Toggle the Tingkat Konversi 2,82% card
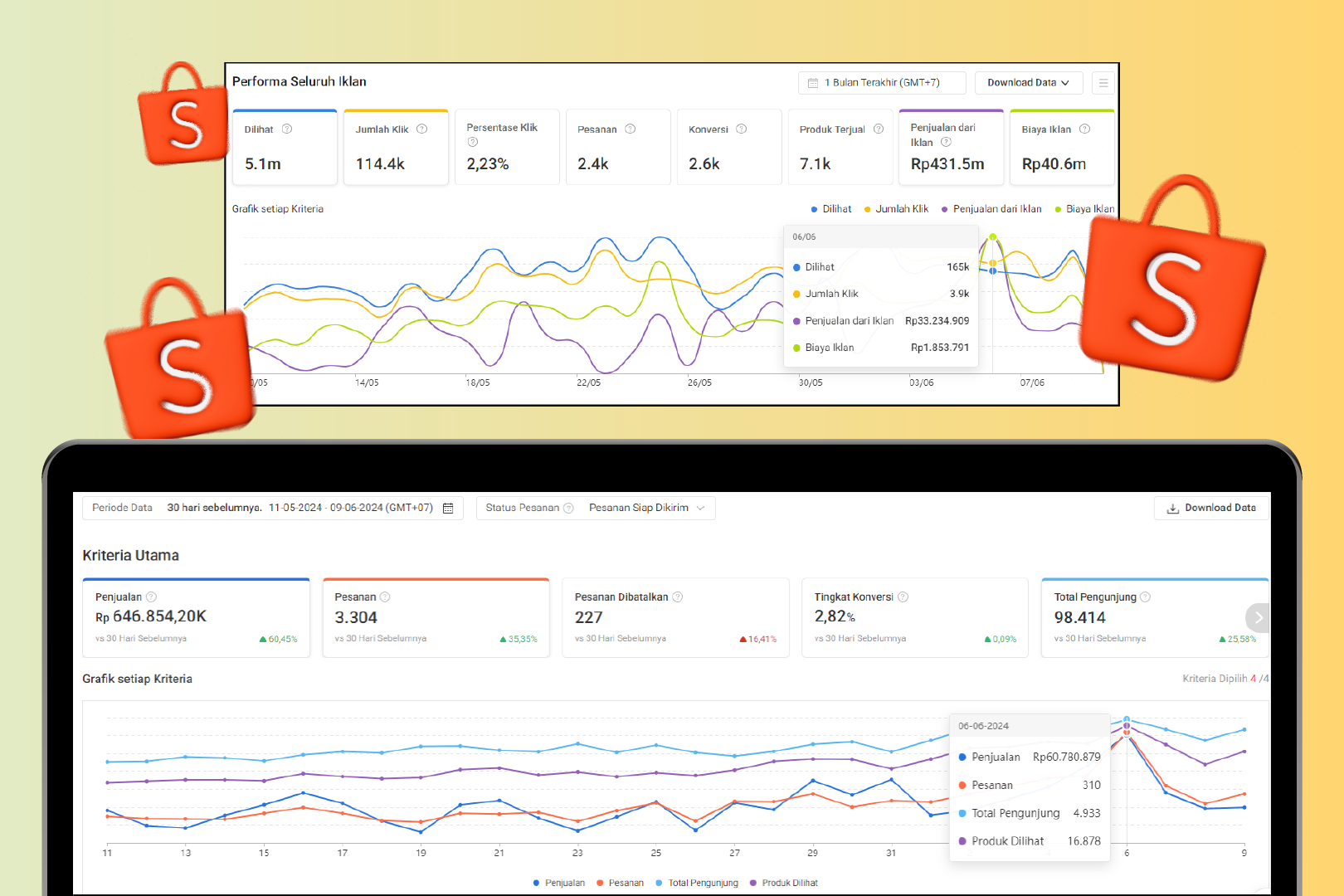1344x896 pixels. point(915,618)
